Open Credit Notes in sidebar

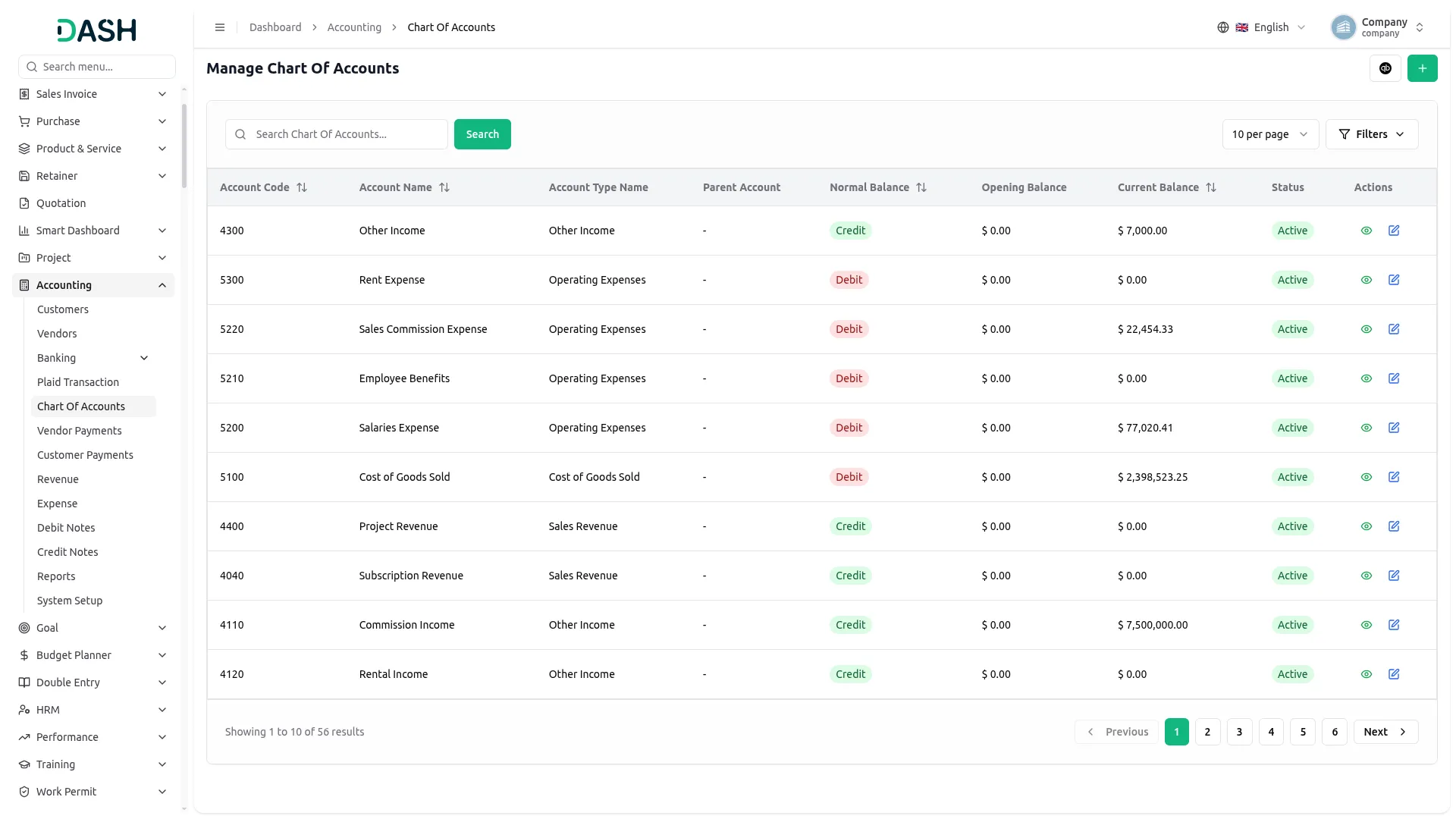[67, 552]
